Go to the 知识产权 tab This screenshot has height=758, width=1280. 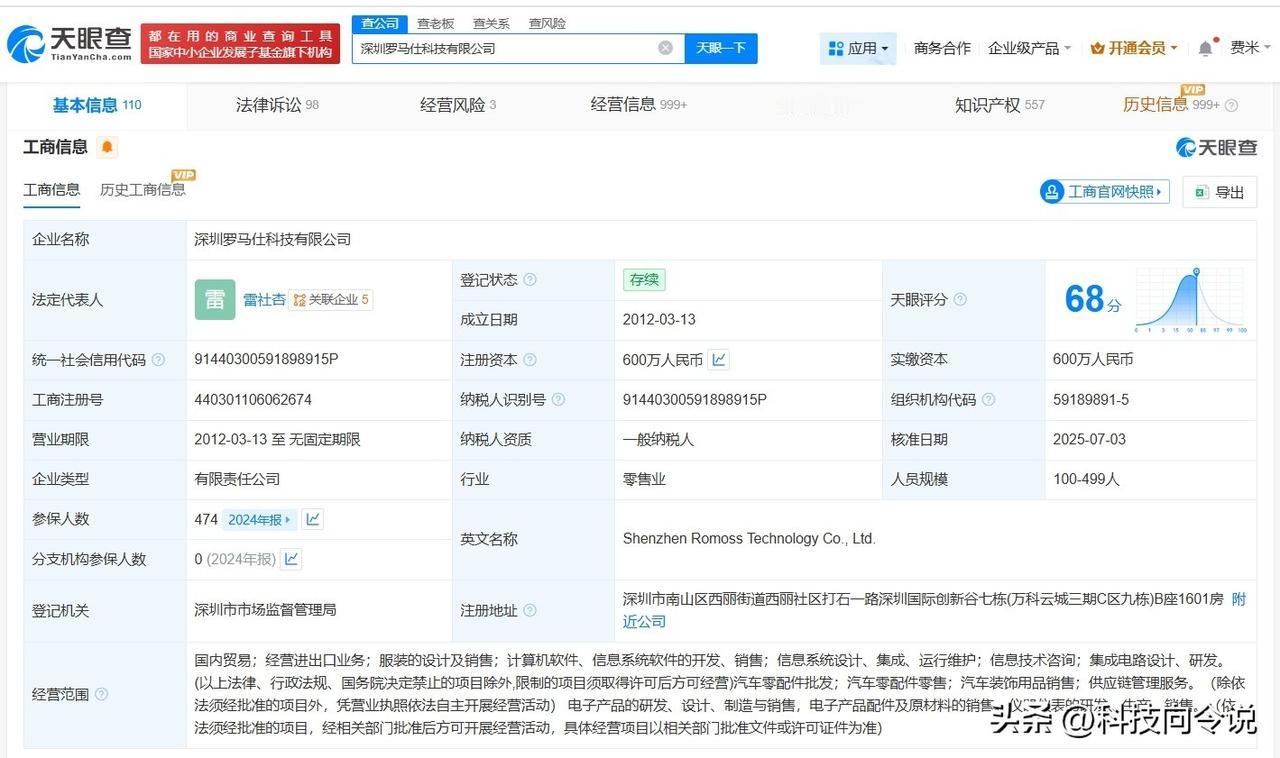click(999, 105)
